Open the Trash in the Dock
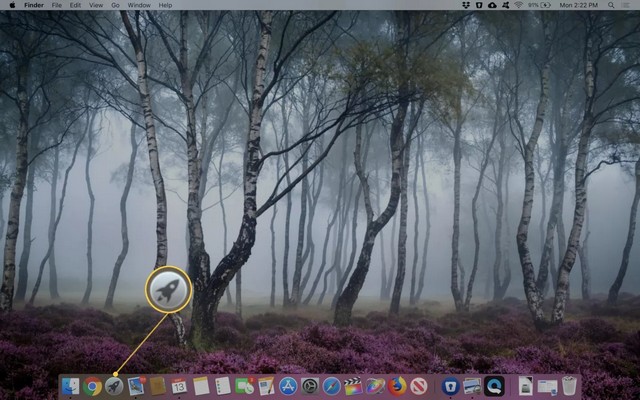This screenshot has height=400, width=640. pos(569,386)
